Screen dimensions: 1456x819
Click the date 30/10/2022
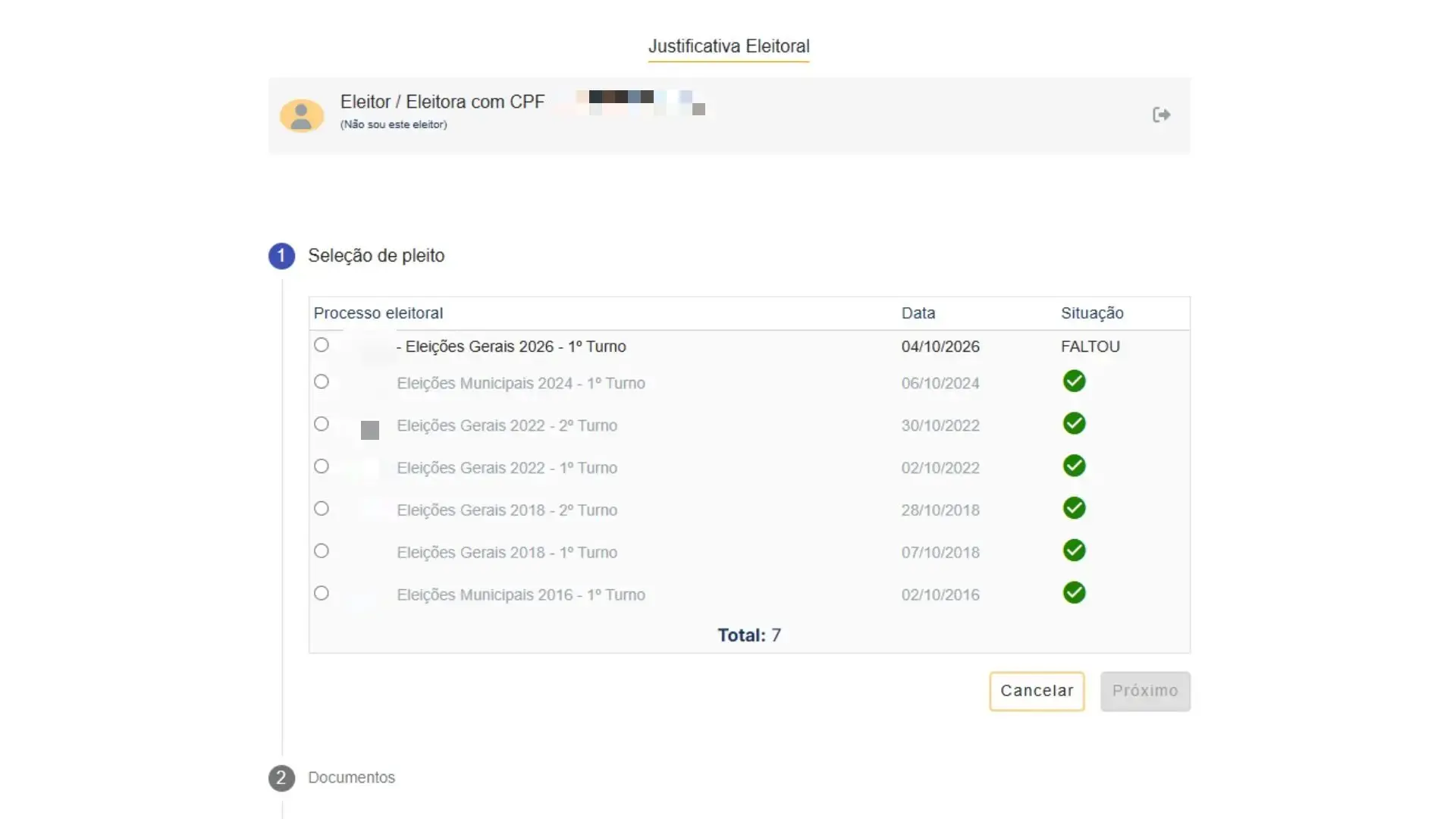point(940,425)
